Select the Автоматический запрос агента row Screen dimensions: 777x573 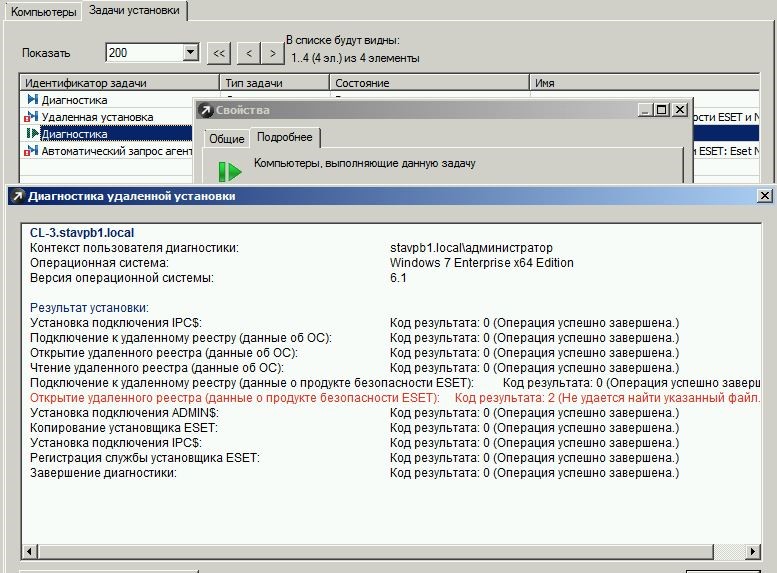click(107, 151)
